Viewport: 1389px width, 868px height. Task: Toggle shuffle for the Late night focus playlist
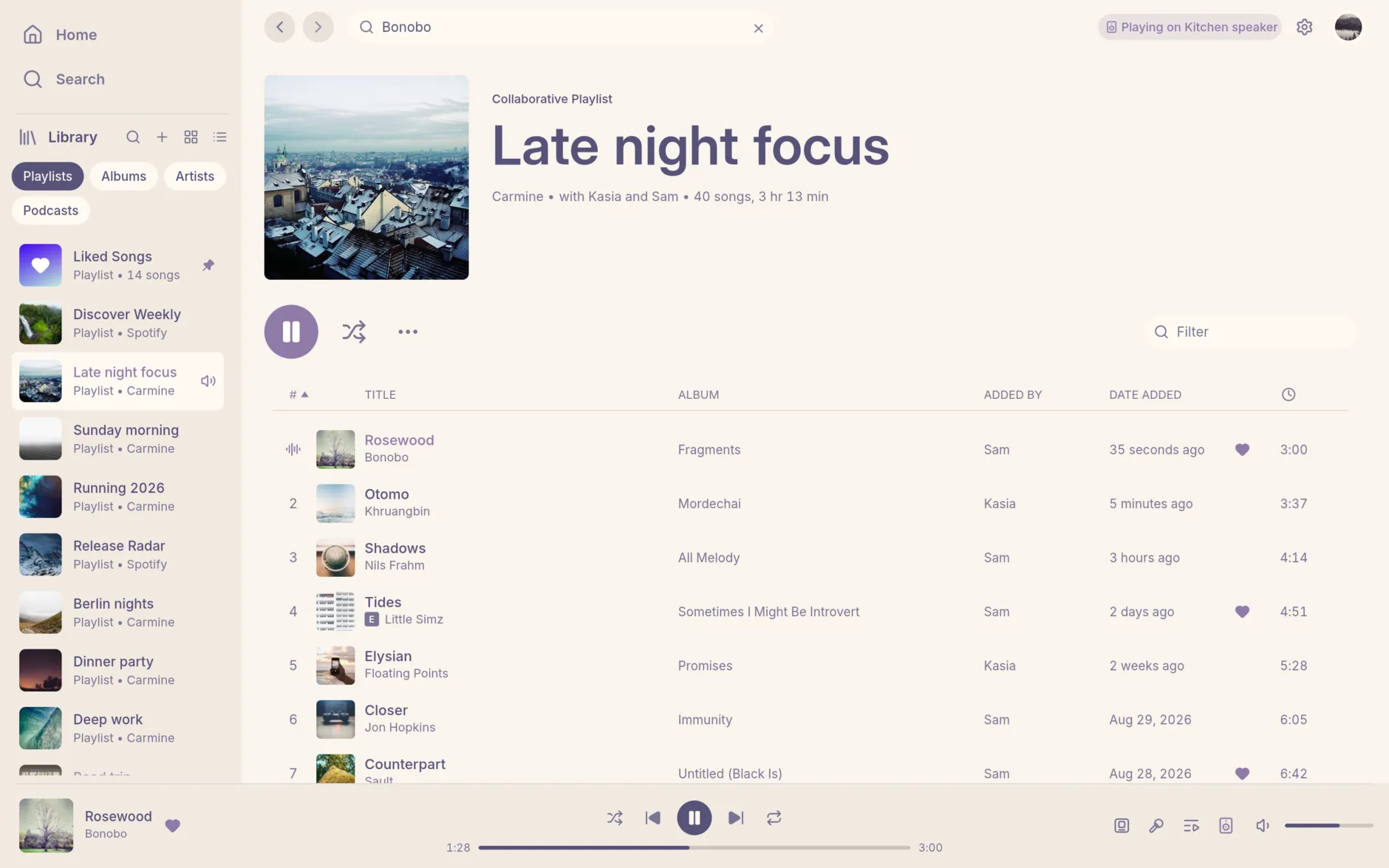354,332
